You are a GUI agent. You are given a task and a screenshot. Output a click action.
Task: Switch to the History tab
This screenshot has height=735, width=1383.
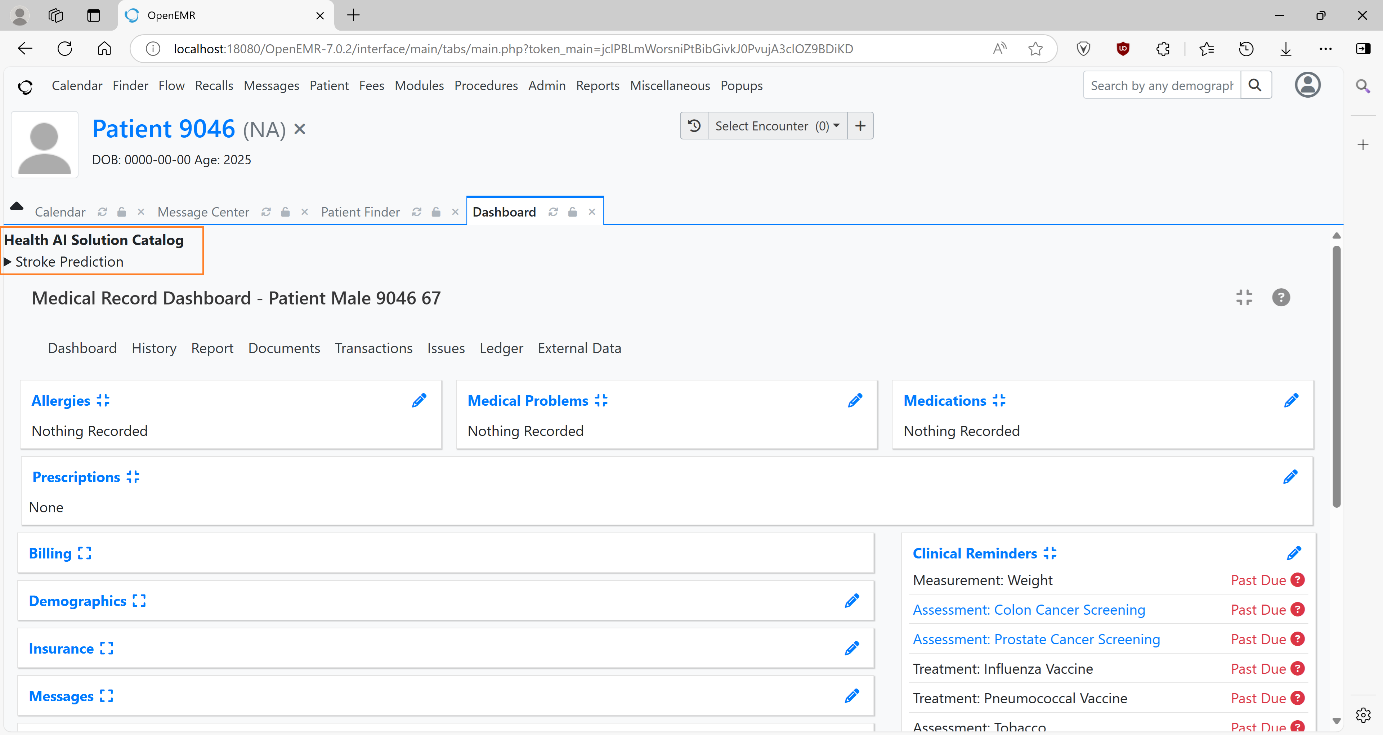point(154,348)
